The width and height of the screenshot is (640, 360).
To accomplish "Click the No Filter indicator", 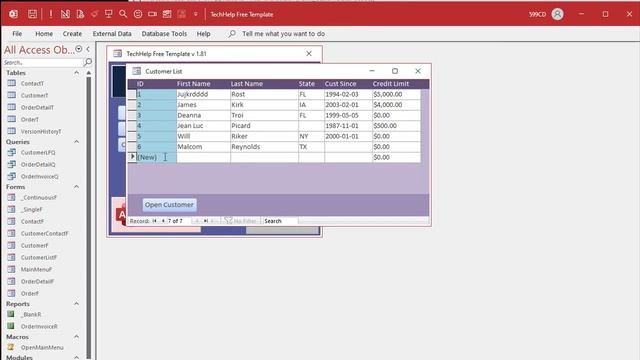I will click(240, 221).
